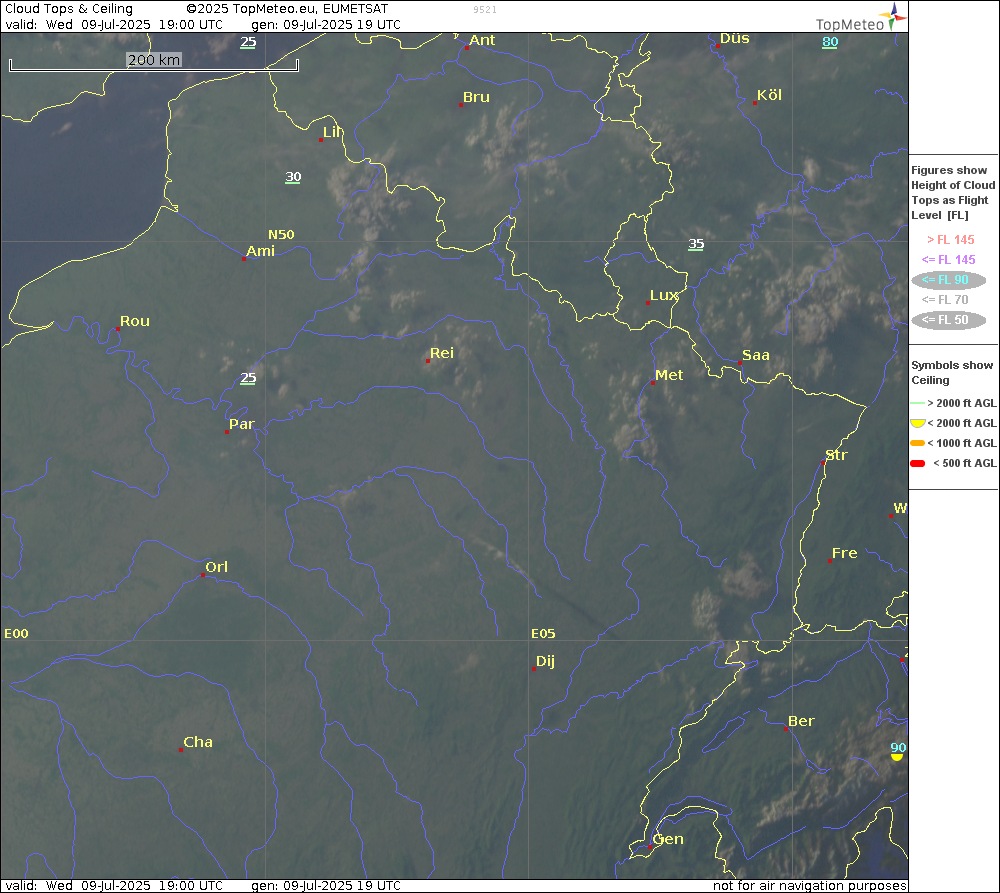This screenshot has width=1000, height=893.
Task: Click the cloud top figure '80'
Action: click(x=830, y=42)
